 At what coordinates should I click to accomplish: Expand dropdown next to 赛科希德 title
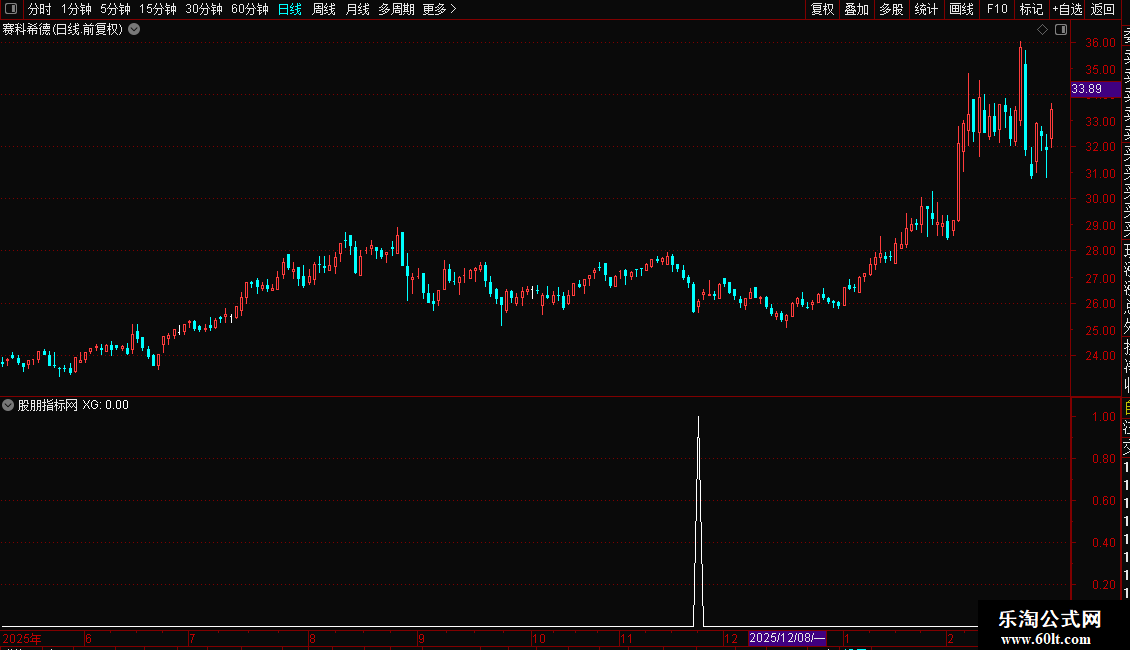(x=134, y=30)
